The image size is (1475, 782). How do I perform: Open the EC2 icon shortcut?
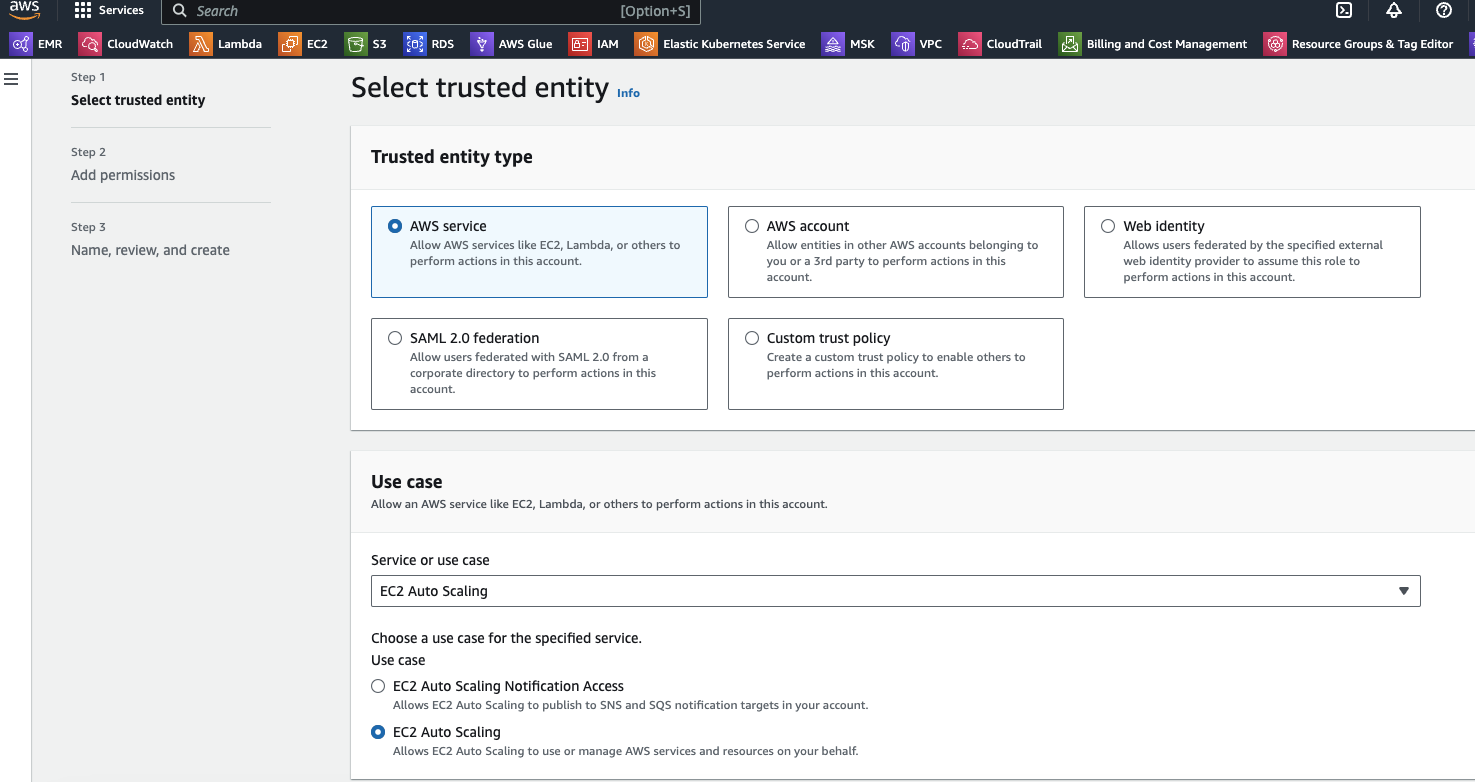coord(290,44)
